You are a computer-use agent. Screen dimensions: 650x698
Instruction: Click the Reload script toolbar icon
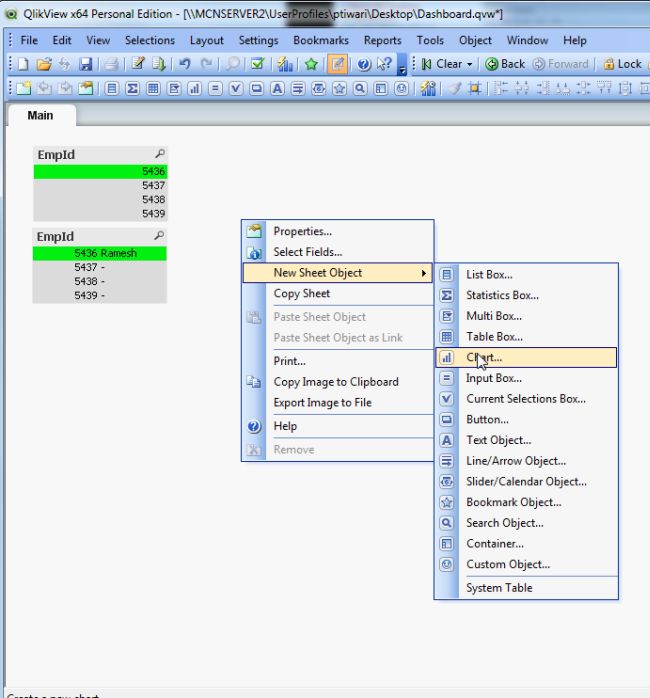[x=158, y=64]
